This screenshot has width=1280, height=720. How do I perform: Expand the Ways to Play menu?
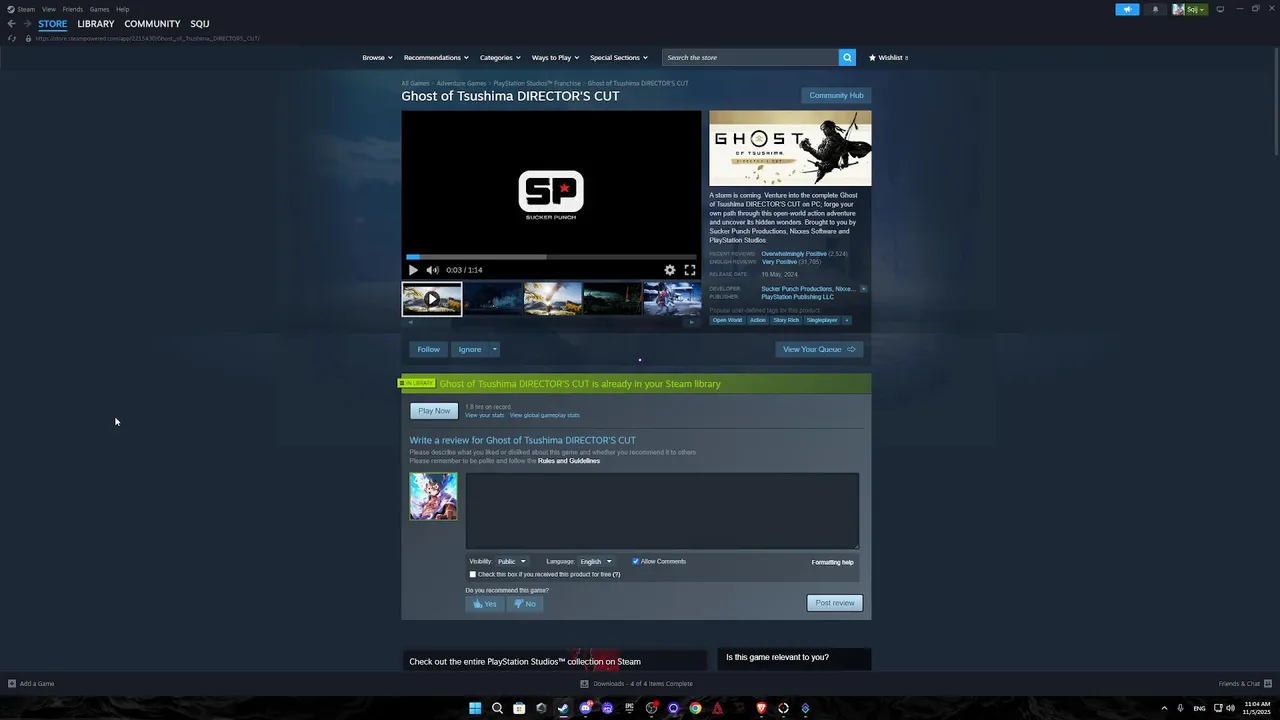click(x=555, y=57)
